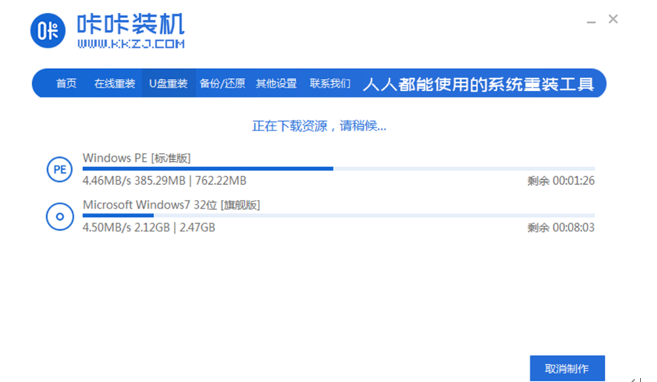Open the 备份/还原 tab
Image resolution: width=657 pixels, height=382 pixels.
pyautogui.click(x=222, y=83)
